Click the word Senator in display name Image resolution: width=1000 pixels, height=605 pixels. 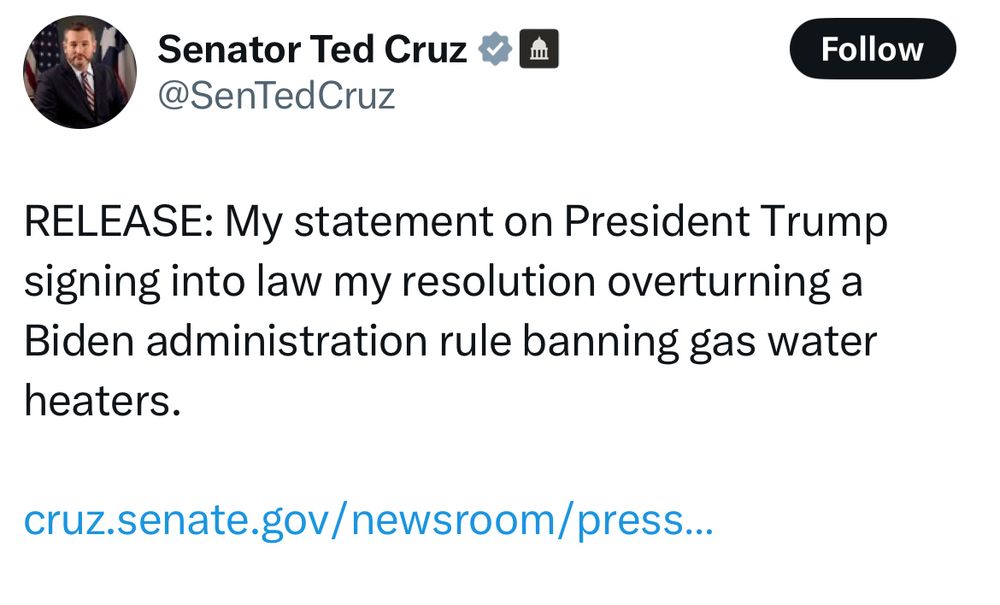pos(229,49)
